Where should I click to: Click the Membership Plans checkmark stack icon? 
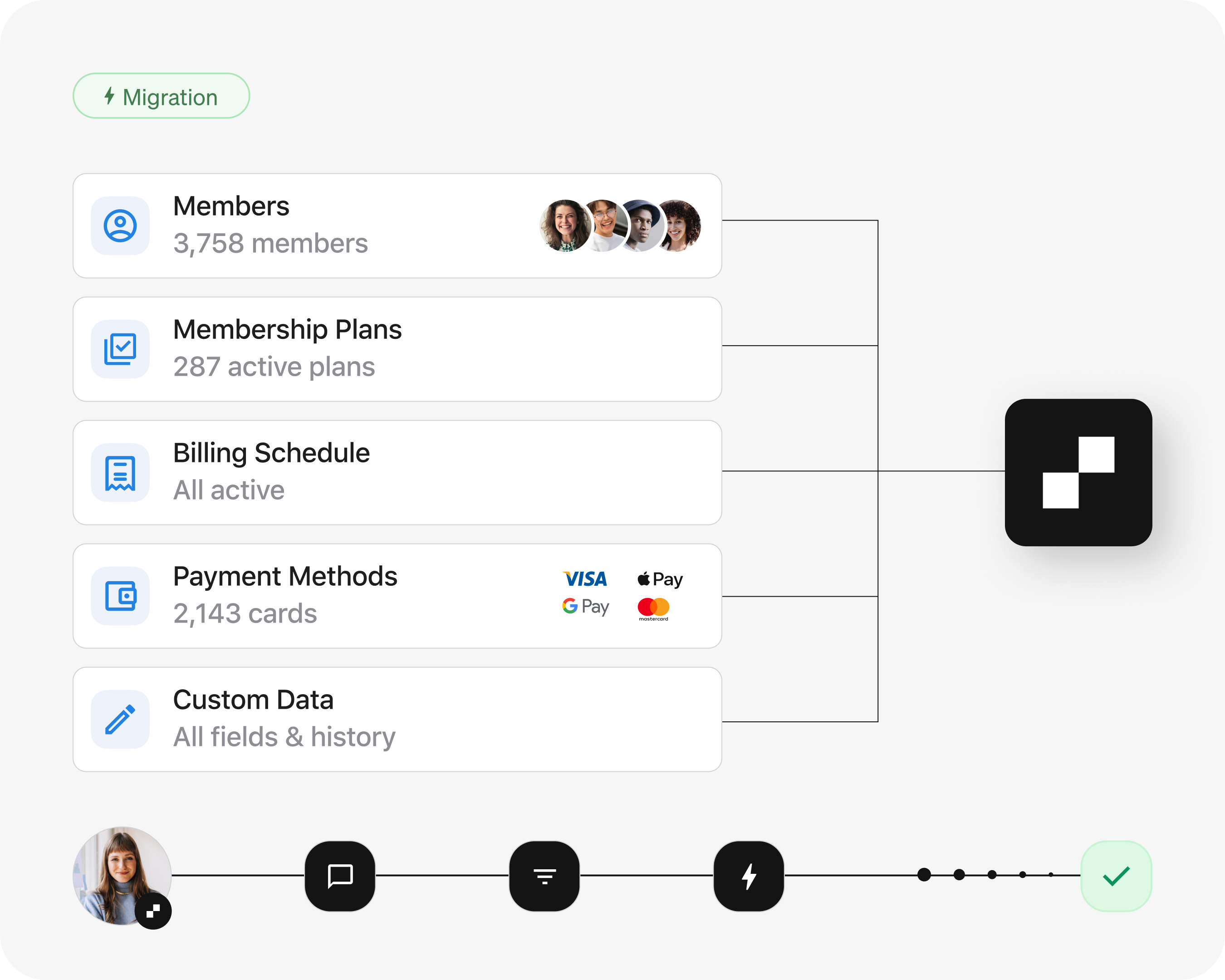point(120,349)
